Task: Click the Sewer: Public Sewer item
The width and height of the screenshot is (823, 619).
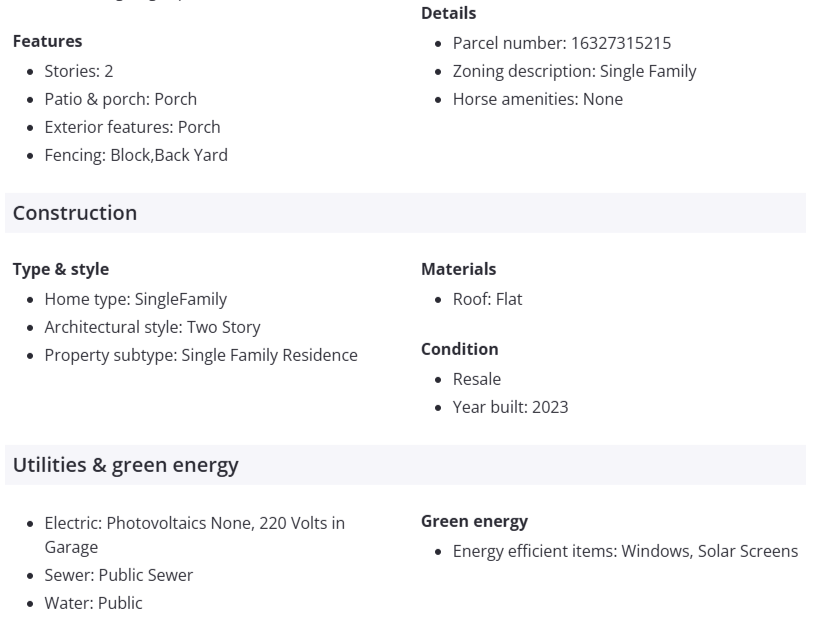Action: pyautogui.click(x=118, y=575)
